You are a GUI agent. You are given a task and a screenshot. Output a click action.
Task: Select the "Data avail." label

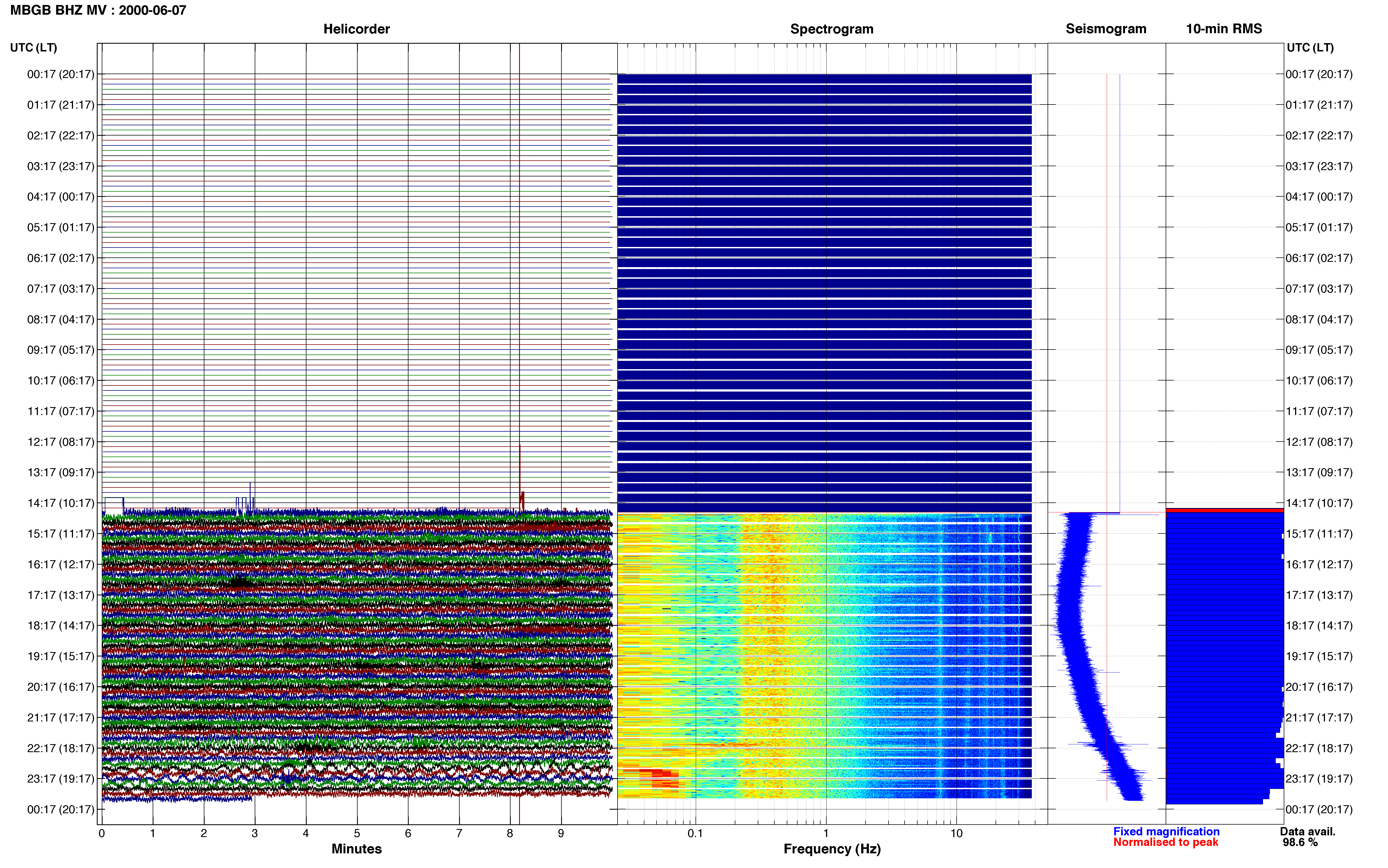pos(1308,832)
